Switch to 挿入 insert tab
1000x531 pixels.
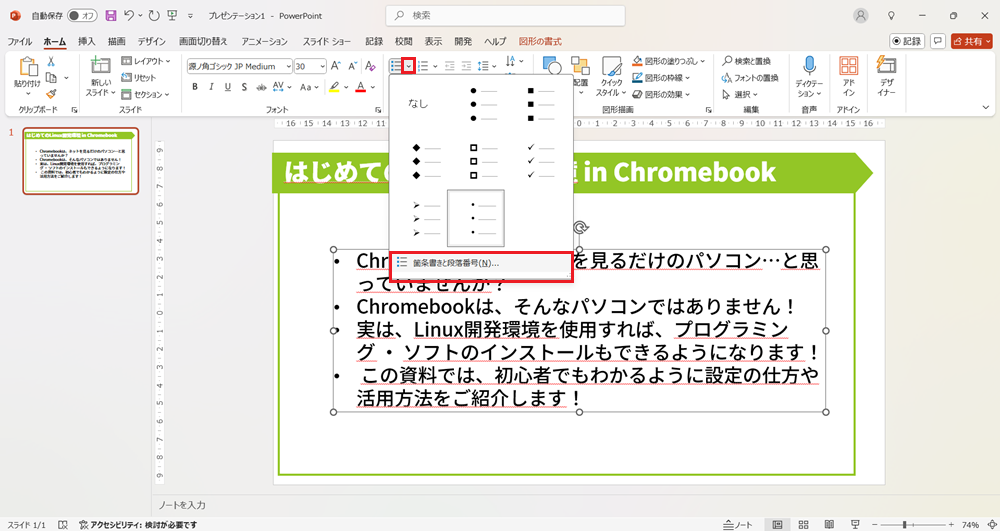click(x=87, y=41)
